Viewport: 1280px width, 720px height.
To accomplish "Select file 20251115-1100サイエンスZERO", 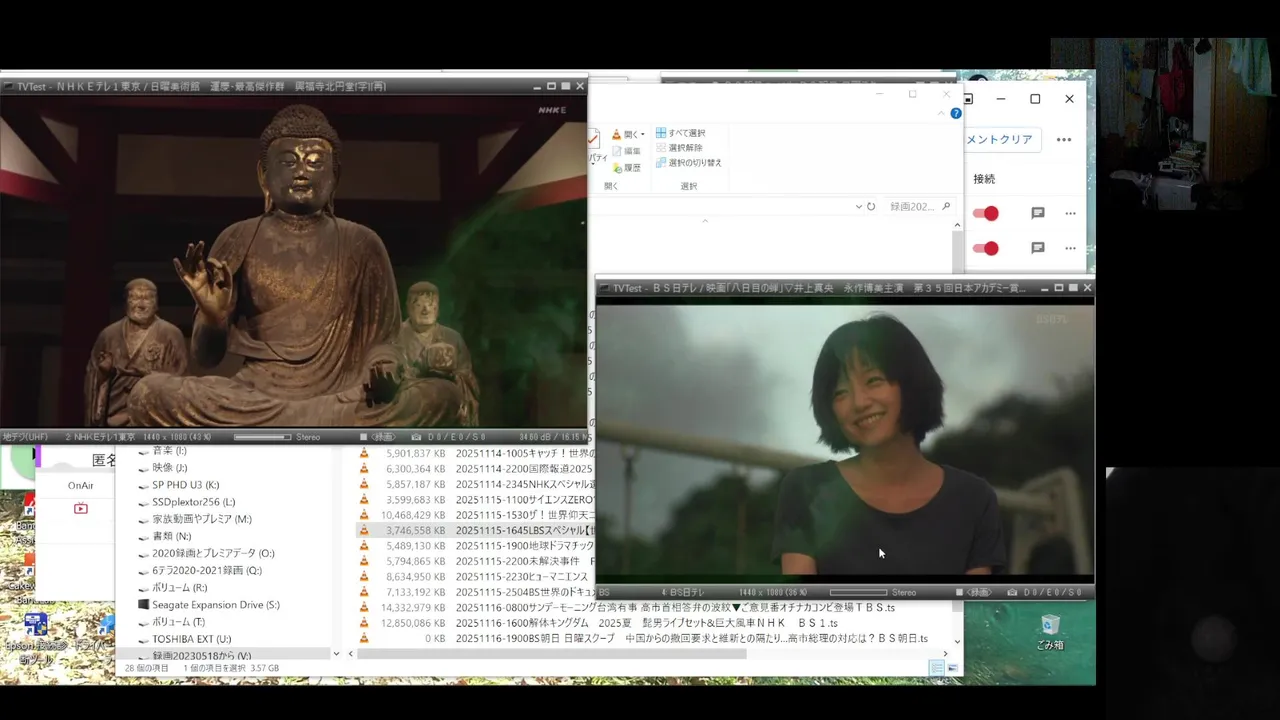I will 524,499.
